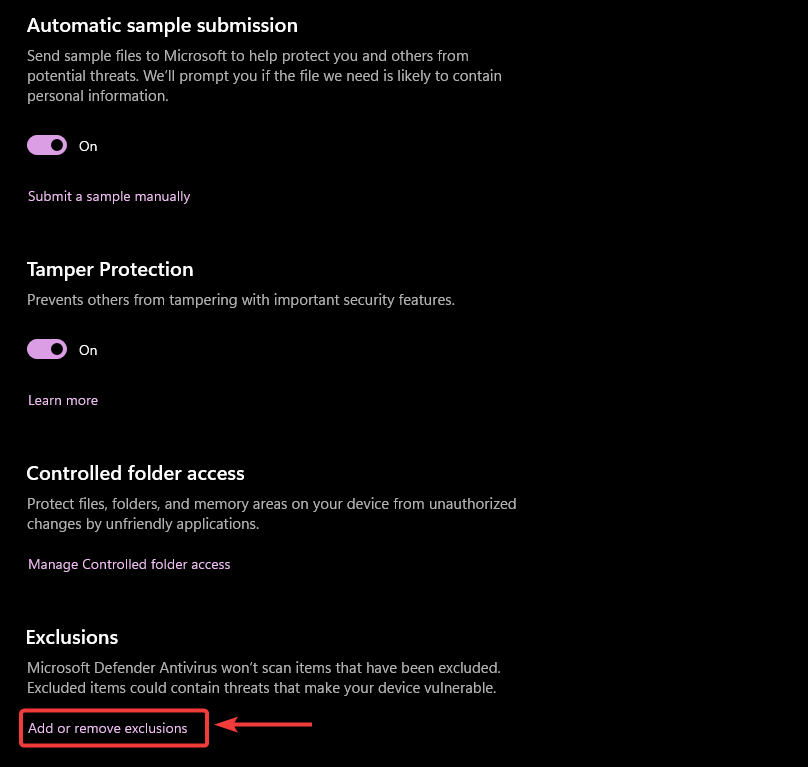Image resolution: width=808 pixels, height=767 pixels.
Task: Click Add or remove exclusions link
Action: (108, 729)
